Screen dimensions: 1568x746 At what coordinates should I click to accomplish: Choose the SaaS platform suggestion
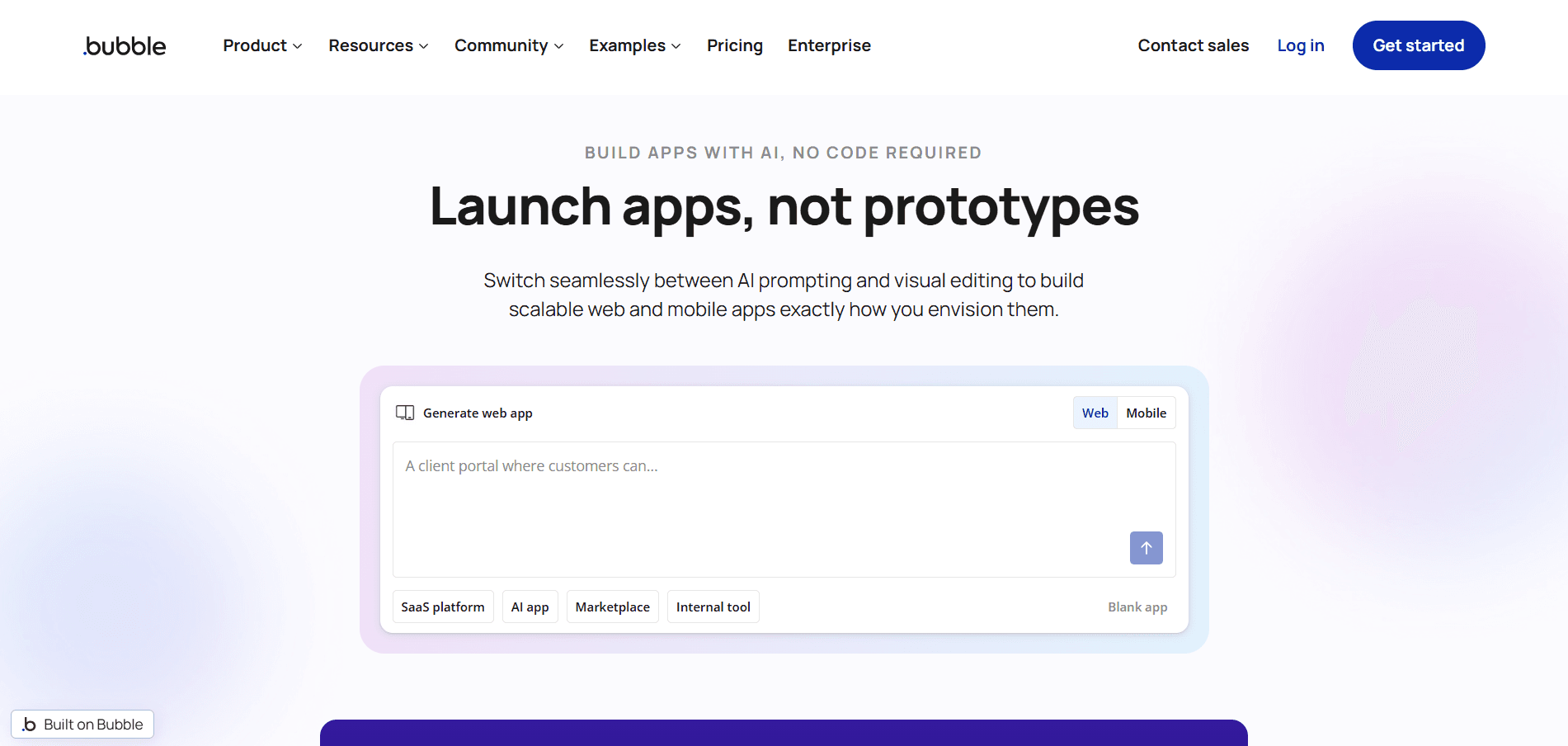click(x=443, y=607)
